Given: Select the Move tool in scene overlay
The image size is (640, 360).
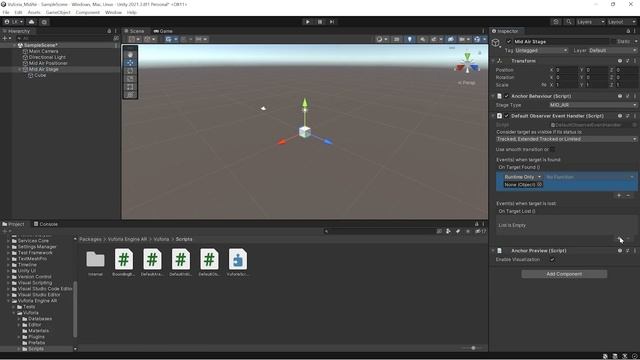Looking at the screenshot, I should tap(130, 63).
